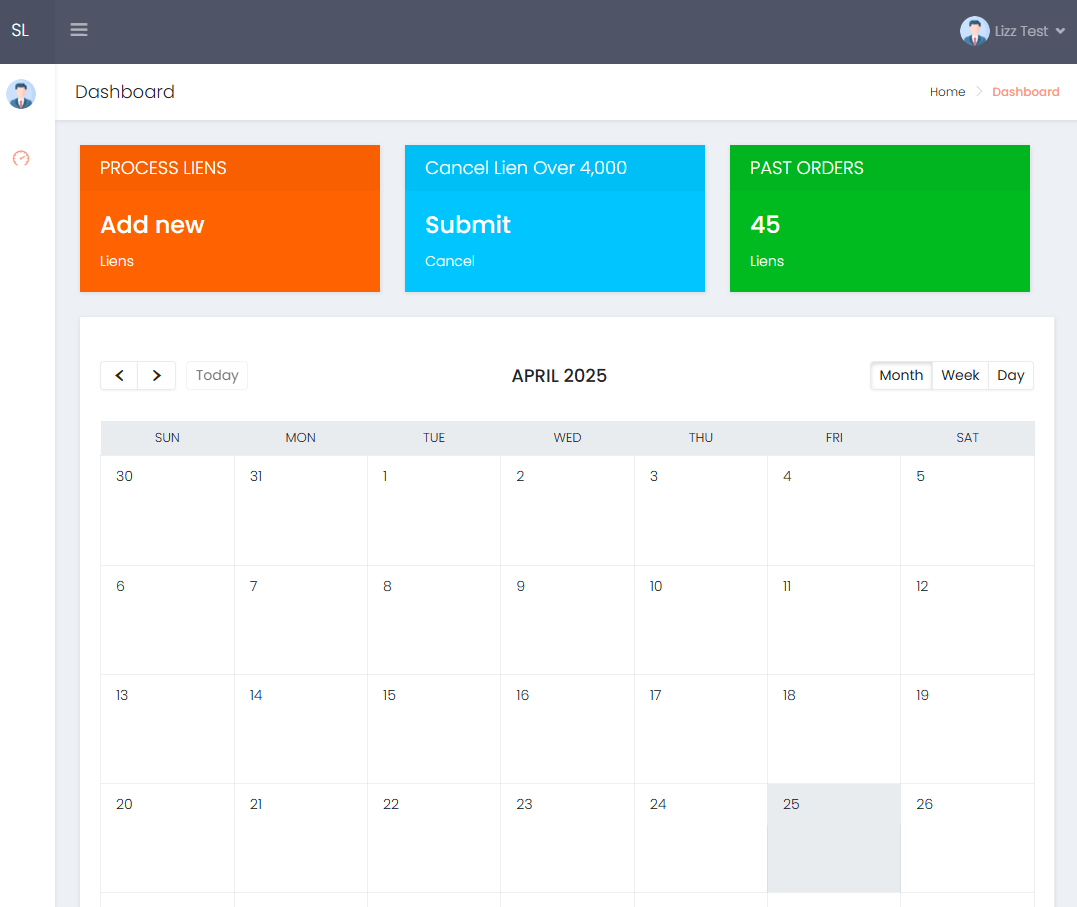Screen dimensions: 1077x907
Task: Select day 7 in the calendar
Action: click(301, 620)
